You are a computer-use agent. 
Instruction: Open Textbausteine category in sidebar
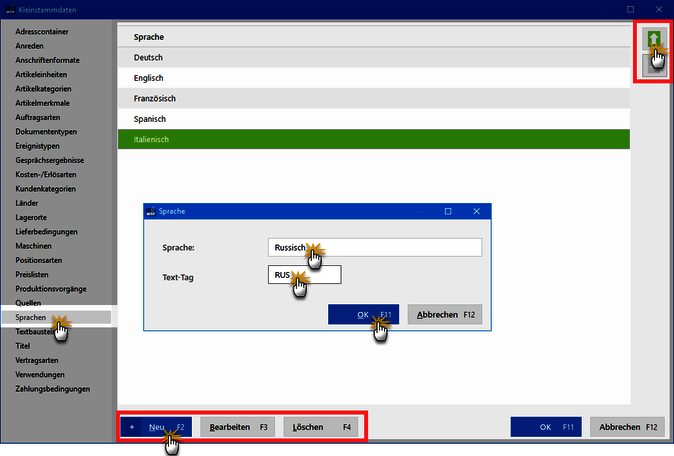(35, 332)
